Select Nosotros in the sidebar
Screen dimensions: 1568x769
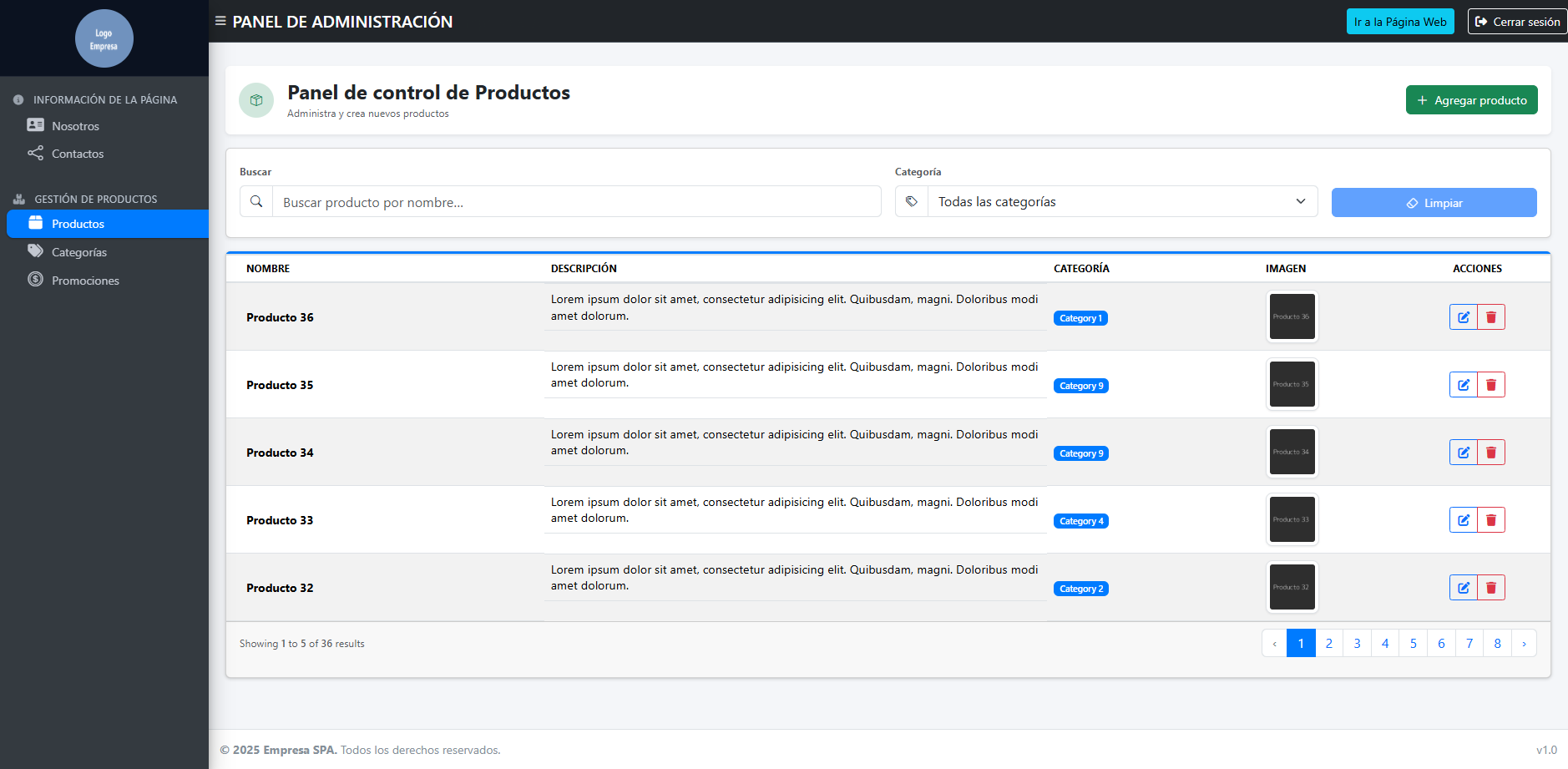point(75,126)
